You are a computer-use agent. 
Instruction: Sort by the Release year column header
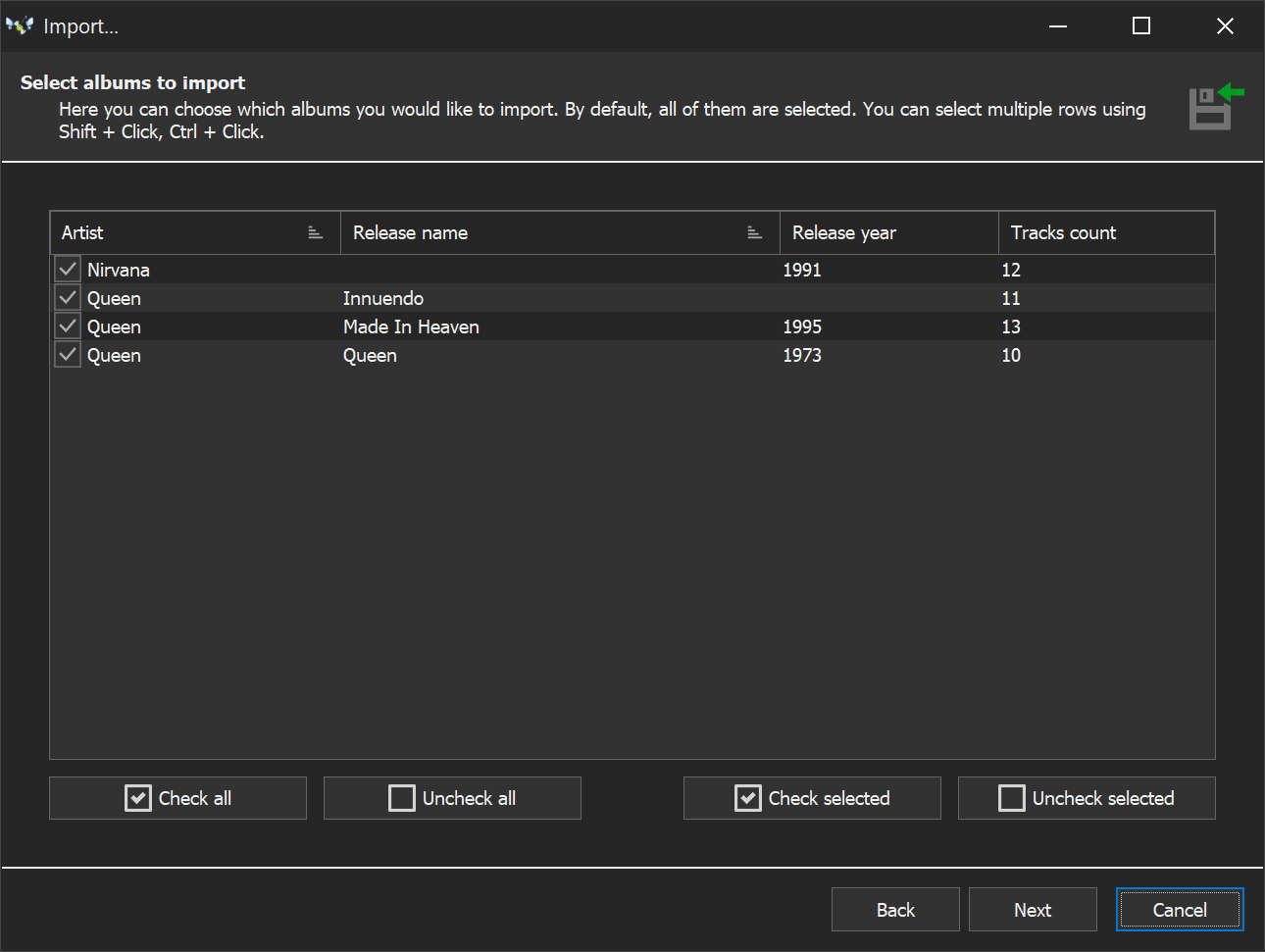pyautogui.click(x=844, y=233)
